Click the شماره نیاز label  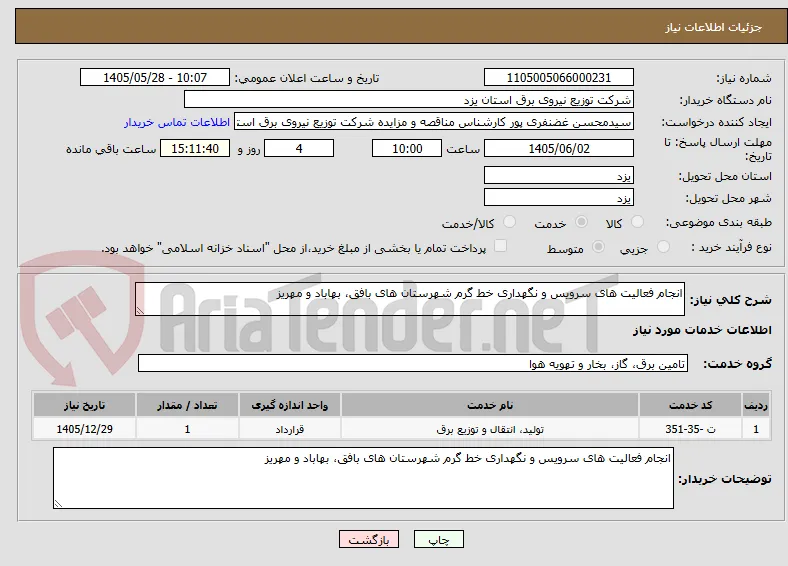click(744, 78)
